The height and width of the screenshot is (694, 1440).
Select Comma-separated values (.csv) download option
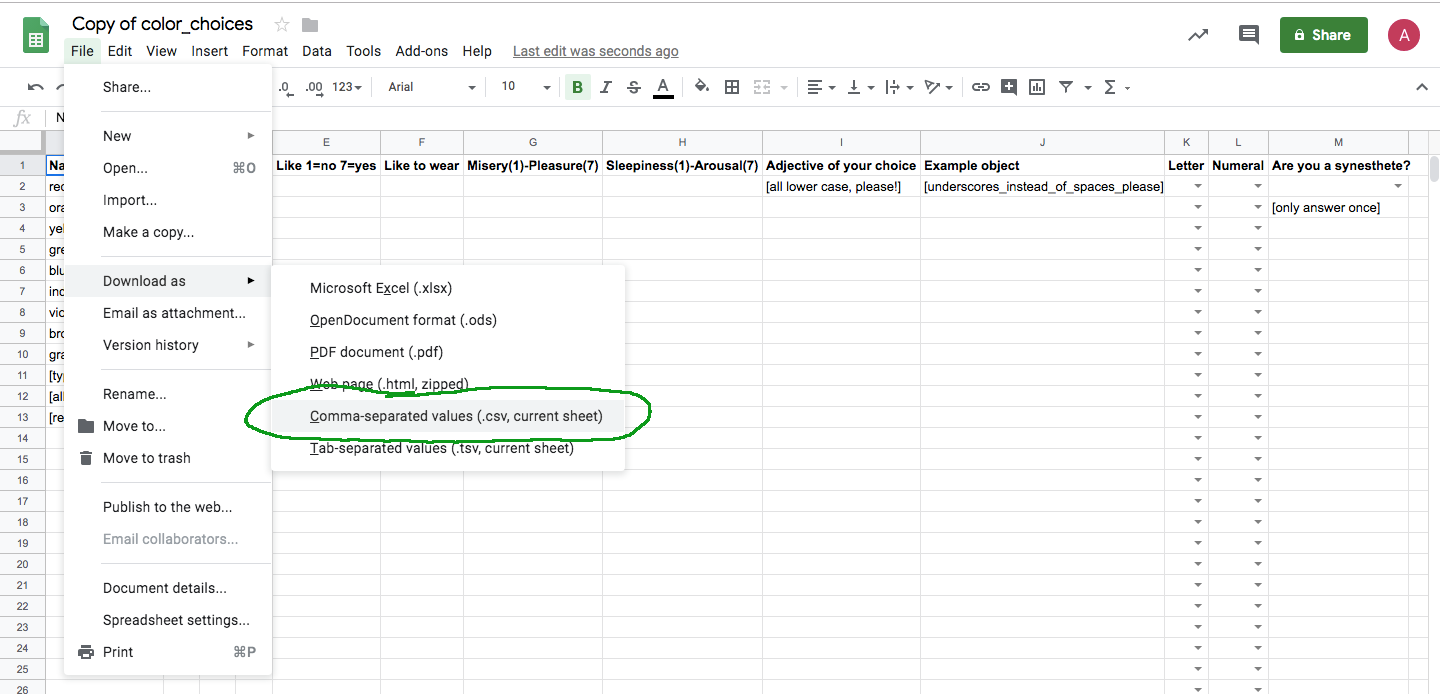tap(456, 416)
